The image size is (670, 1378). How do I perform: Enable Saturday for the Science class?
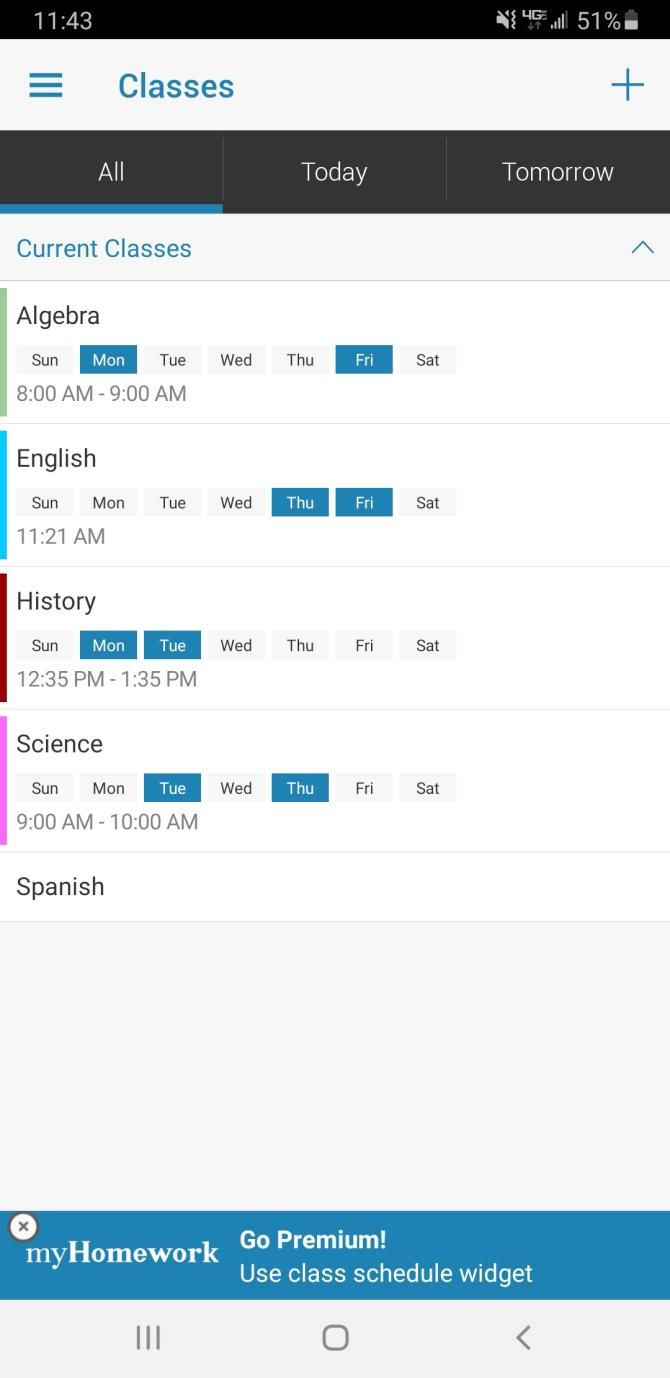point(427,787)
